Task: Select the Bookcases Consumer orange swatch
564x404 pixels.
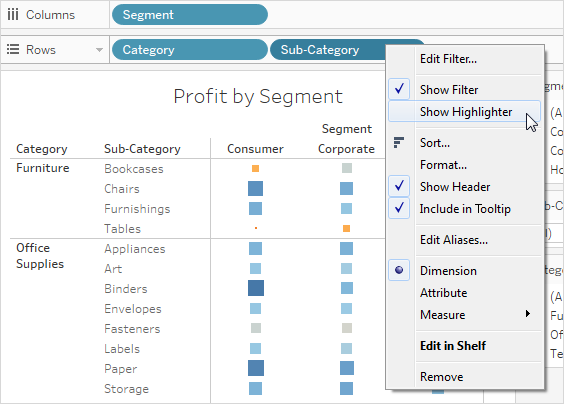Action: coord(255,168)
